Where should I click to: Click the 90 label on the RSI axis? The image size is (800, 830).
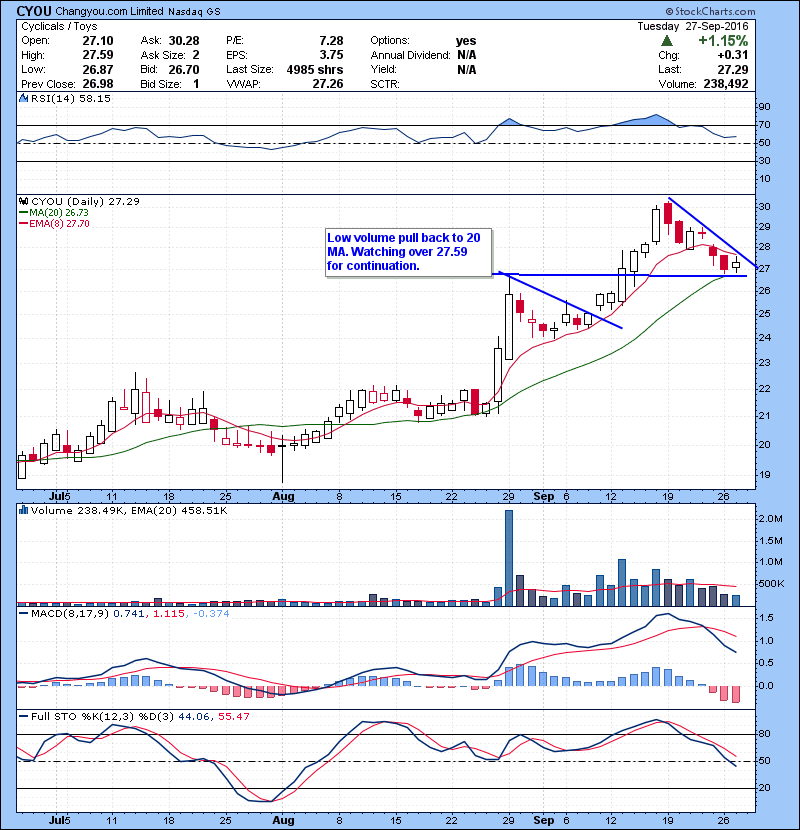pyautogui.click(x=765, y=107)
